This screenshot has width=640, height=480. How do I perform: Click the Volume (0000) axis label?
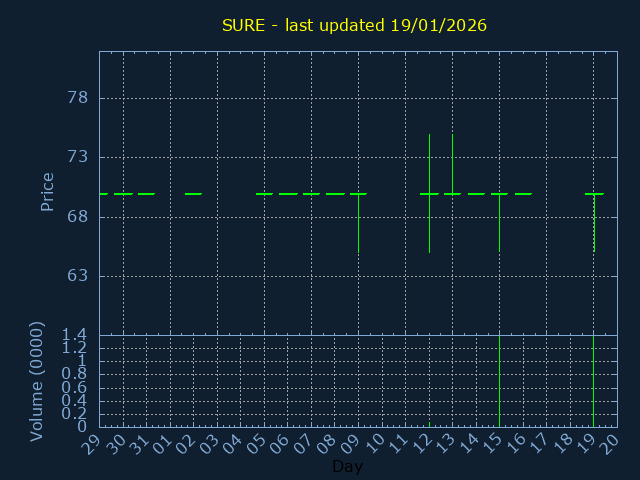pos(37,381)
